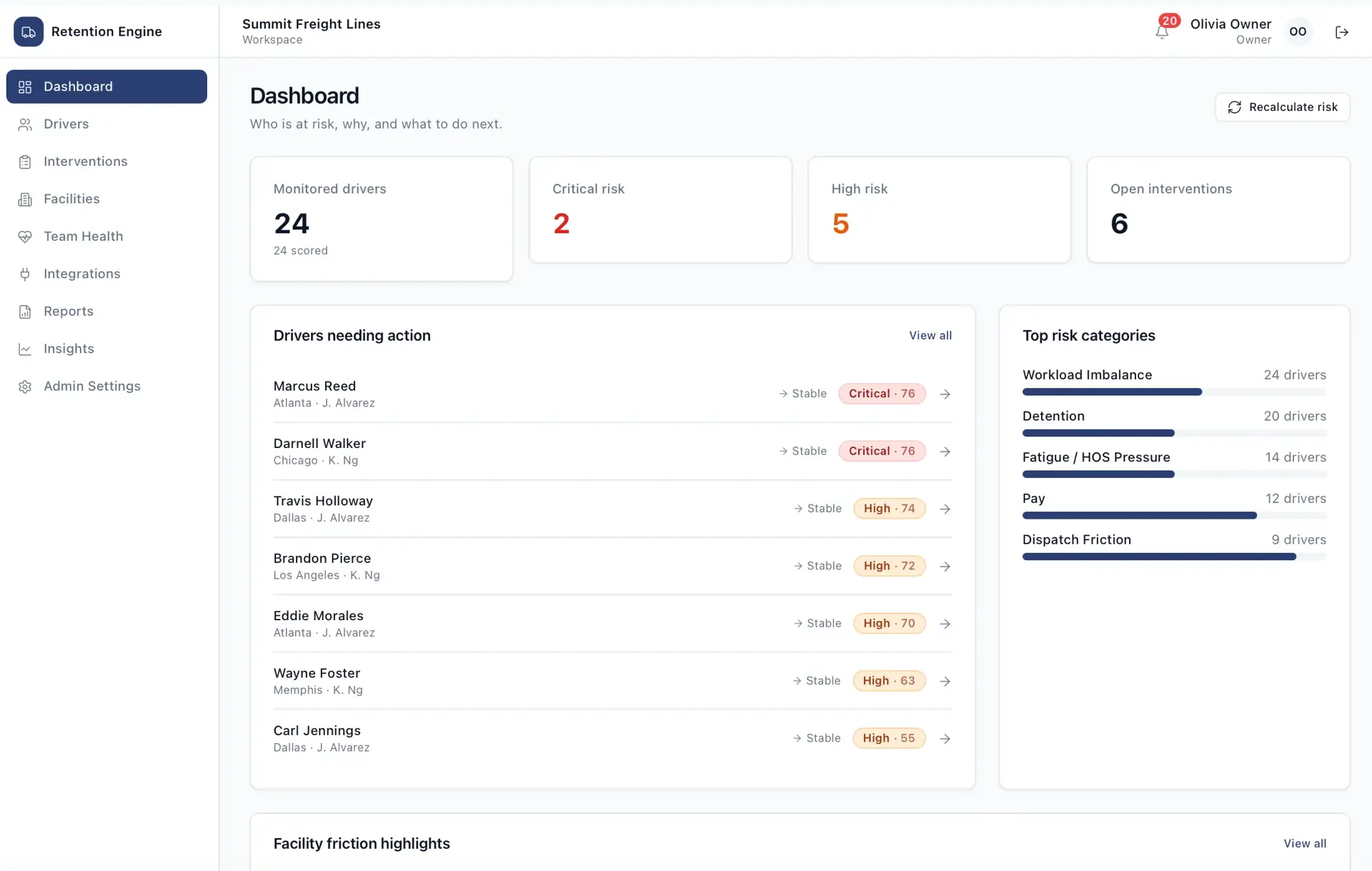Select Brandon Pierce driver name
This screenshot has width=1372, height=871.
(322, 558)
